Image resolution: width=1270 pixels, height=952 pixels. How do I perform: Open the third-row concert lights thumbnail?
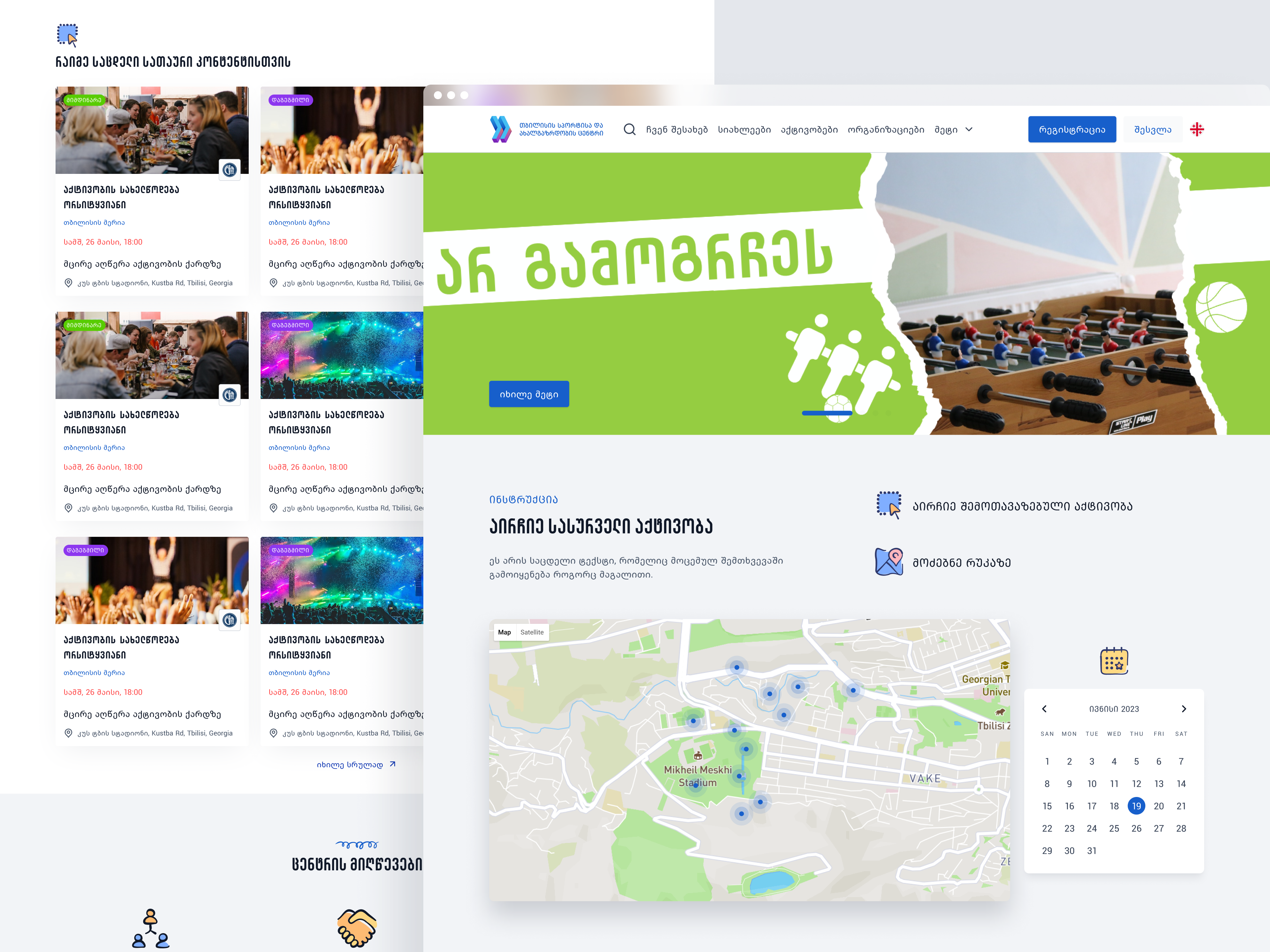[x=342, y=580]
